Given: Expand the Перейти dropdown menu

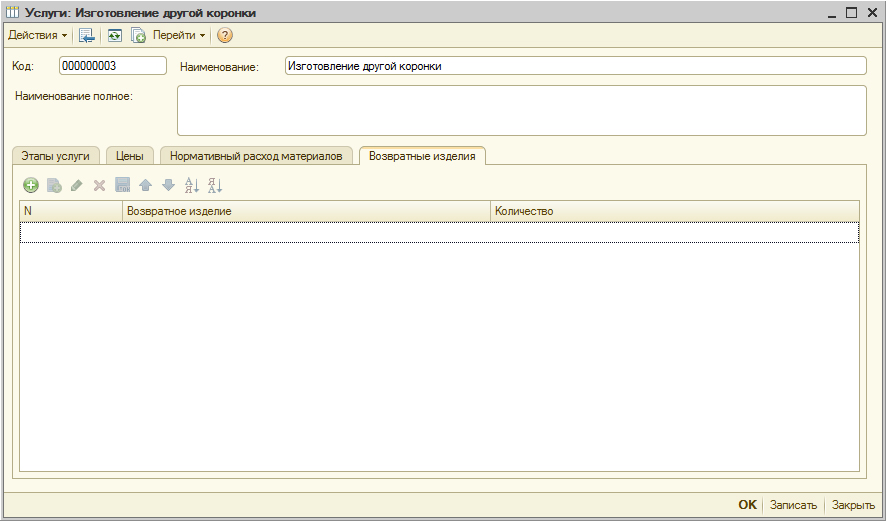Looking at the screenshot, I should [179, 35].
